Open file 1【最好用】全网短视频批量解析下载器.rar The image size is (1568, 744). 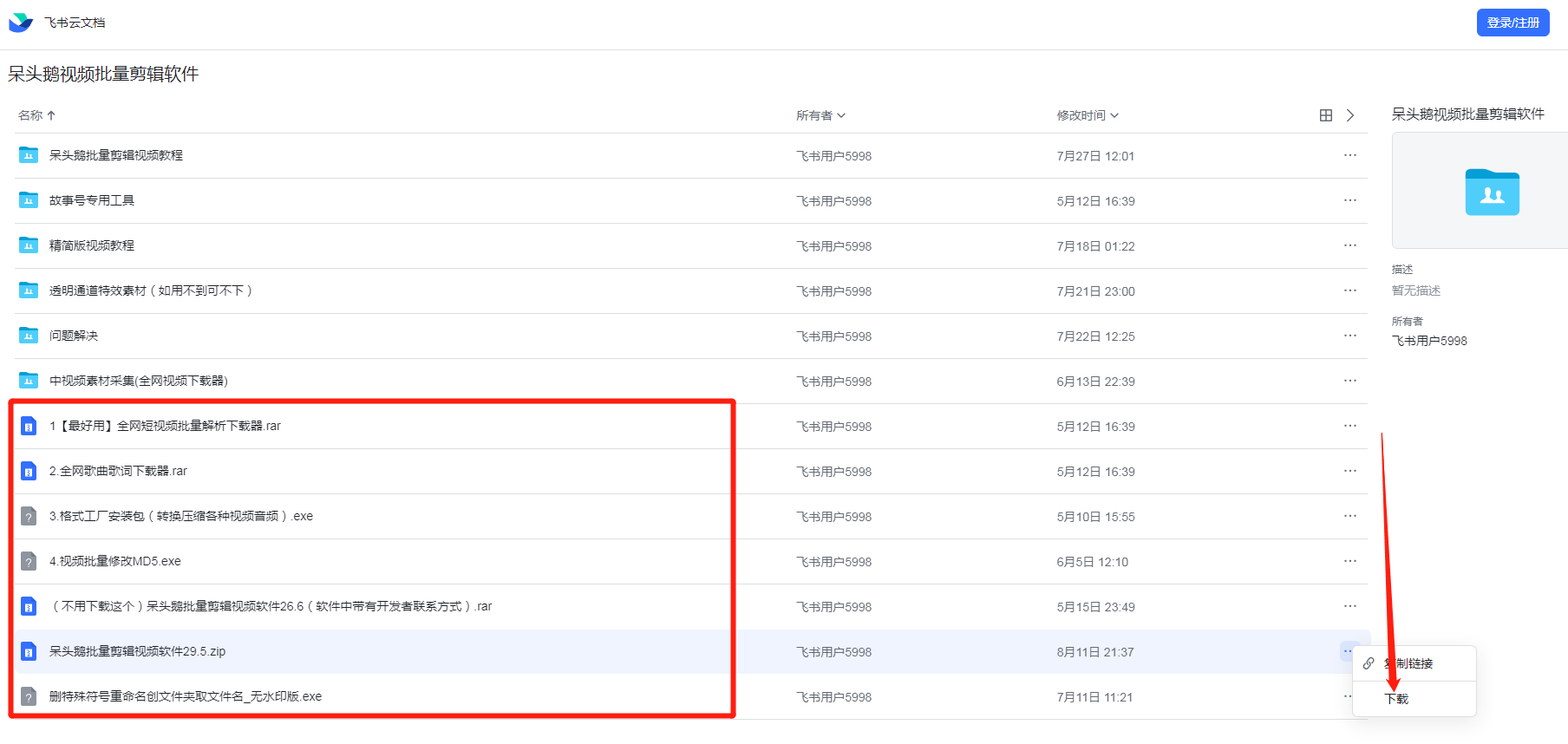(x=165, y=426)
